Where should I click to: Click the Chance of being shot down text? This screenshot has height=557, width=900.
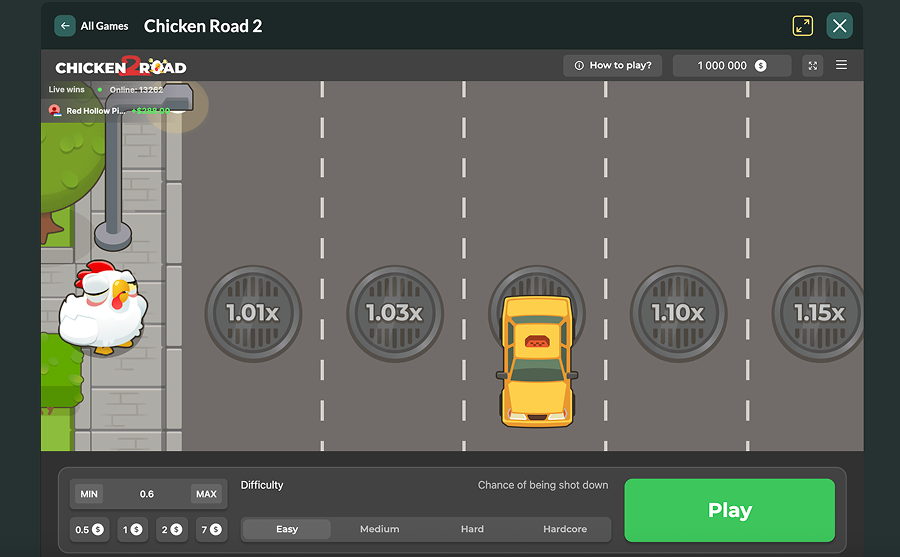click(x=543, y=485)
